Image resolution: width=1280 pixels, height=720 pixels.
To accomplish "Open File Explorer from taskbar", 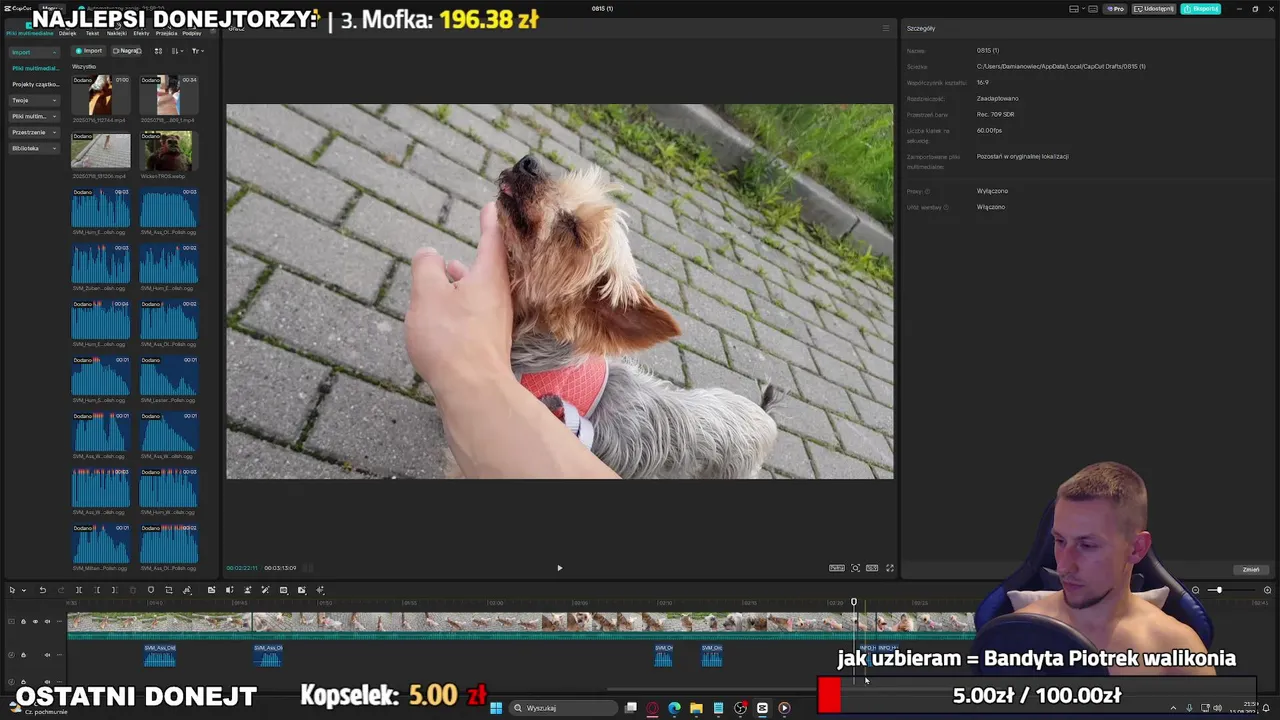I will point(696,708).
